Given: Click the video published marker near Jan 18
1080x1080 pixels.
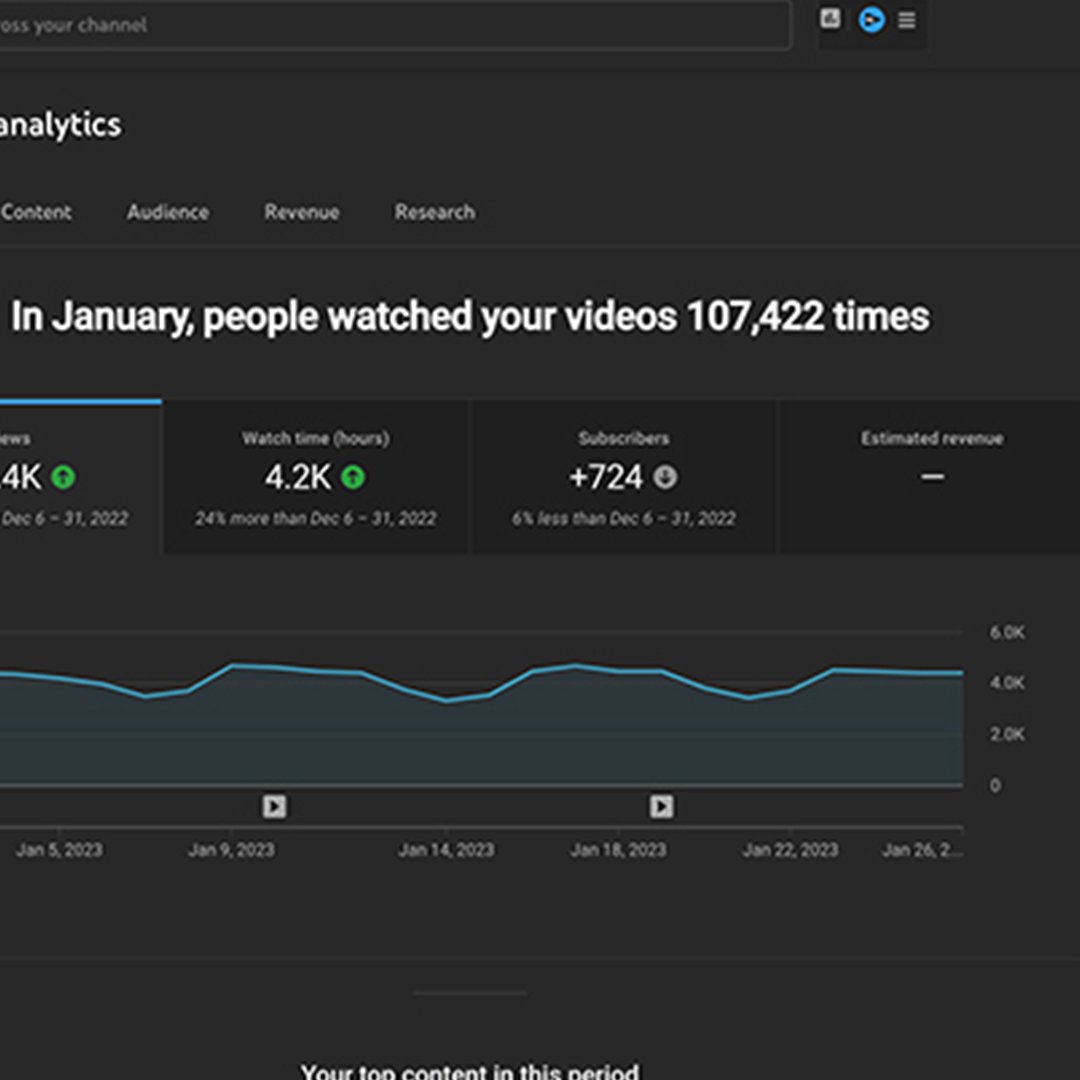Looking at the screenshot, I should (x=661, y=806).
